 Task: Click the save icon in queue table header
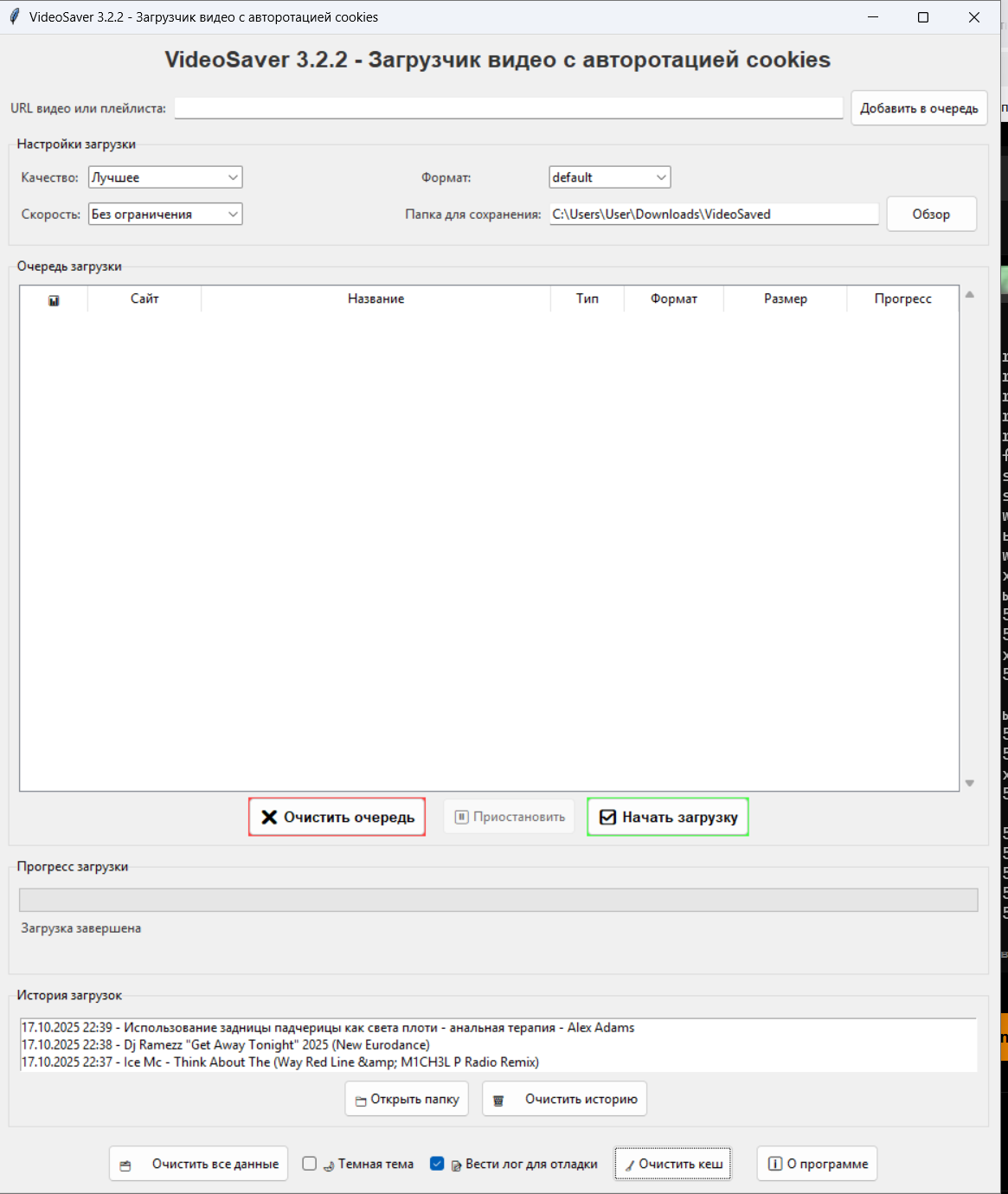pos(54,300)
